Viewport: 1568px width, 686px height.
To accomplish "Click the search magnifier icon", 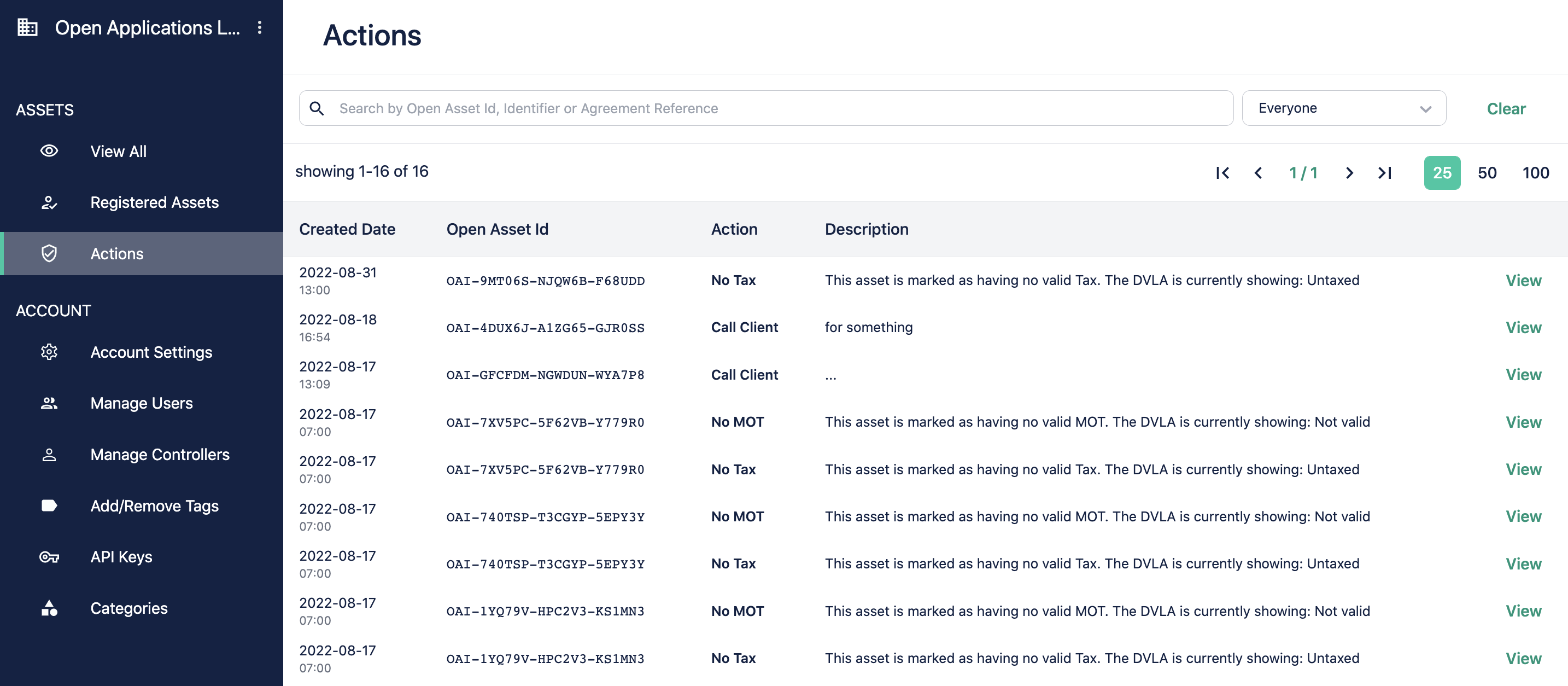I will point(317,108).
